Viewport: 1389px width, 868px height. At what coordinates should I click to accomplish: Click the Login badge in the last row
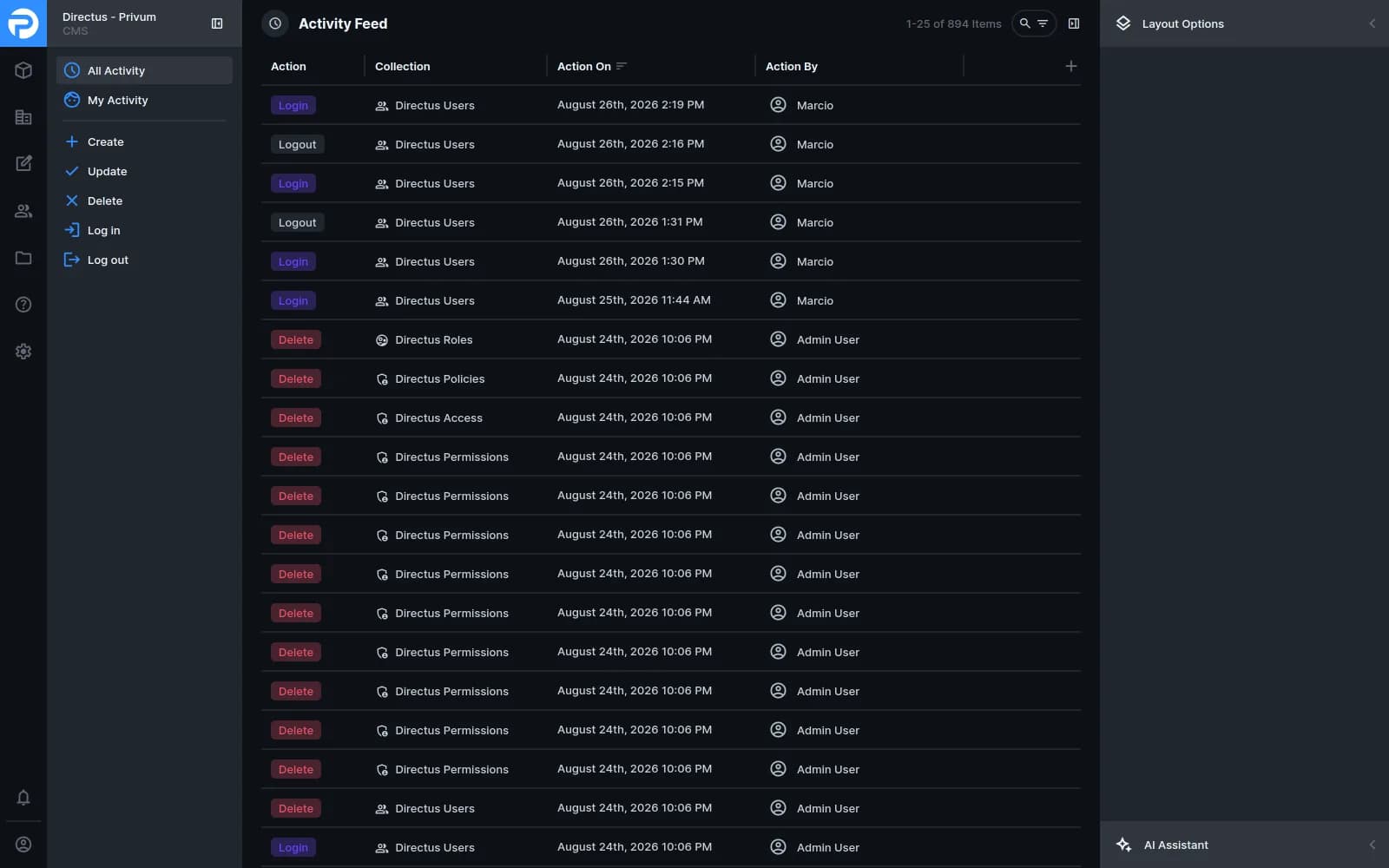[293, 847]
